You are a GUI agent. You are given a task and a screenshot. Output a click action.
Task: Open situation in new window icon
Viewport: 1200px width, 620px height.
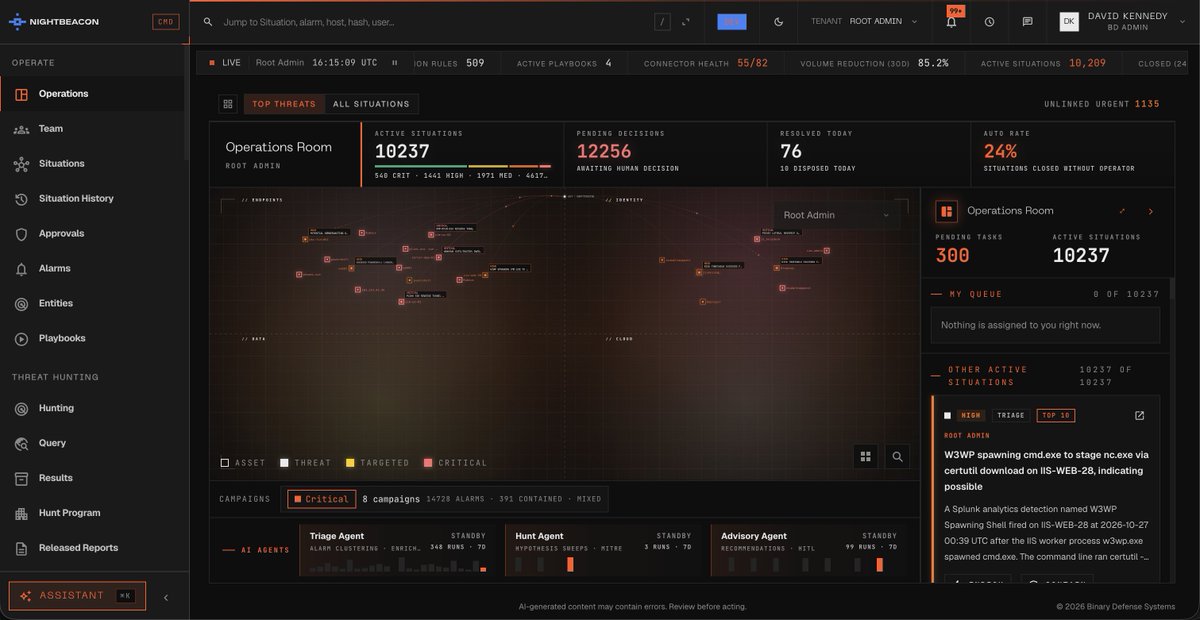tap(1139, 415)
